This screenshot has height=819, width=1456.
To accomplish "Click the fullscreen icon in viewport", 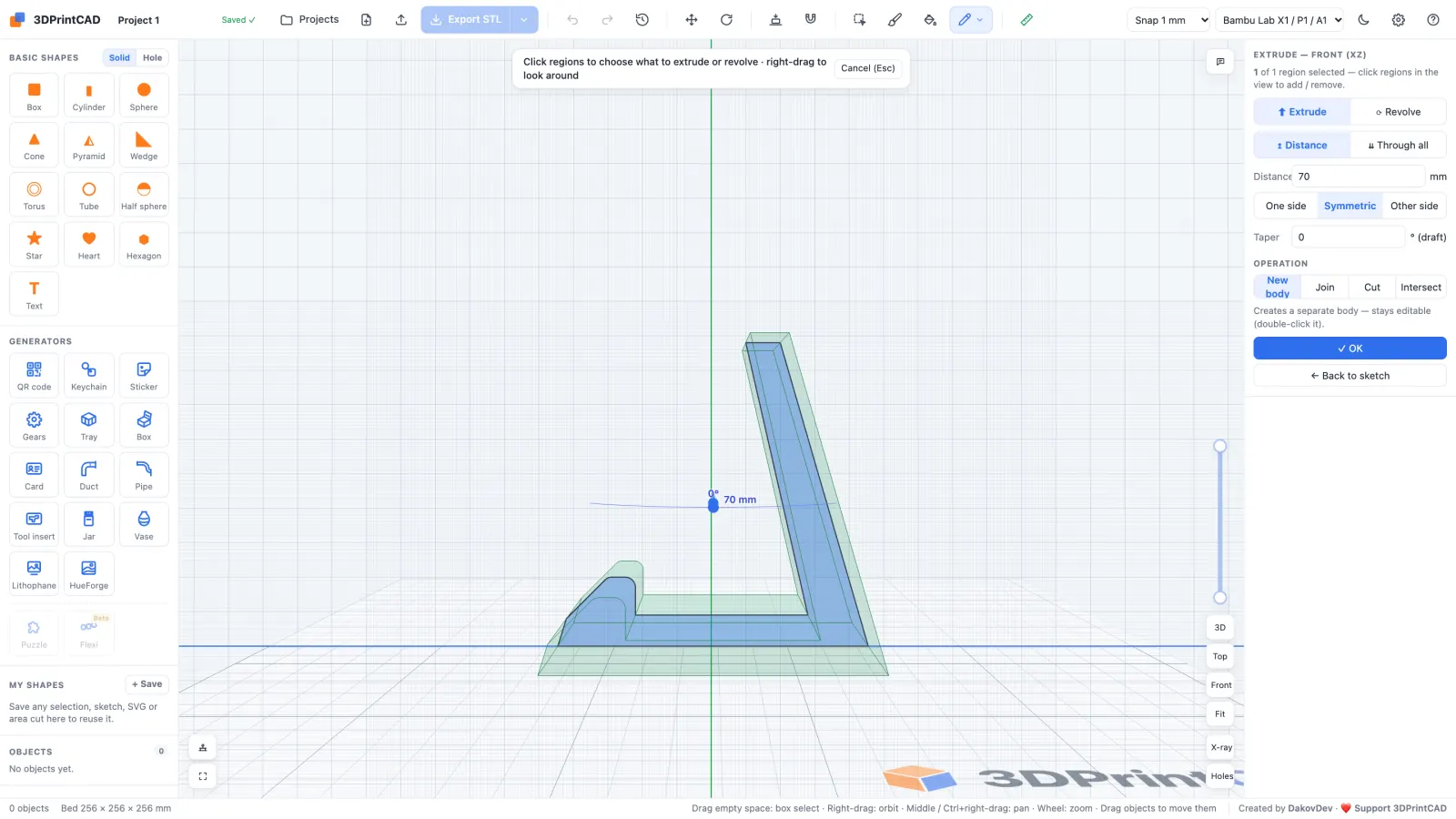I will [203, 776].
